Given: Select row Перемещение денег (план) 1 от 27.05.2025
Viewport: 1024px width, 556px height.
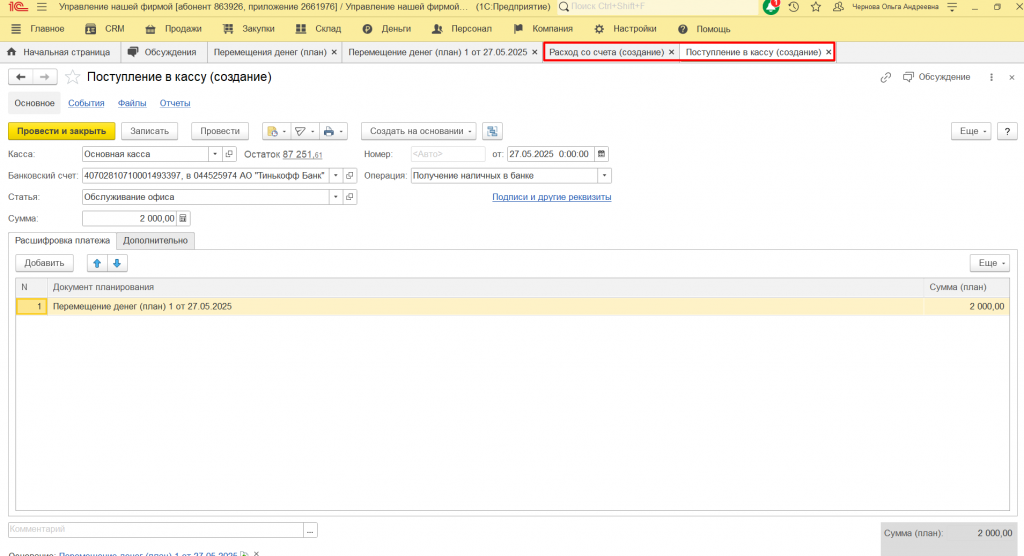Looking at the screenshot, I should coord(512,306).
